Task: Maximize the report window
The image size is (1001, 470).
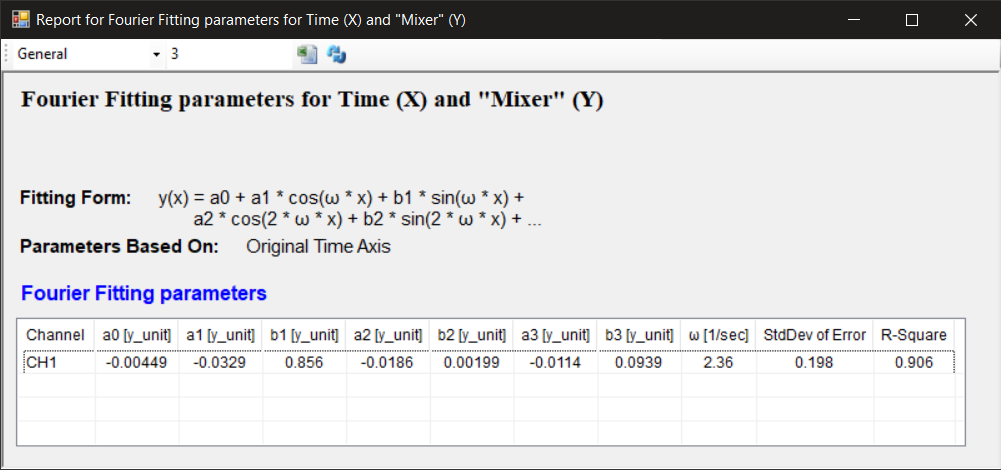Action: click(911, 20)
